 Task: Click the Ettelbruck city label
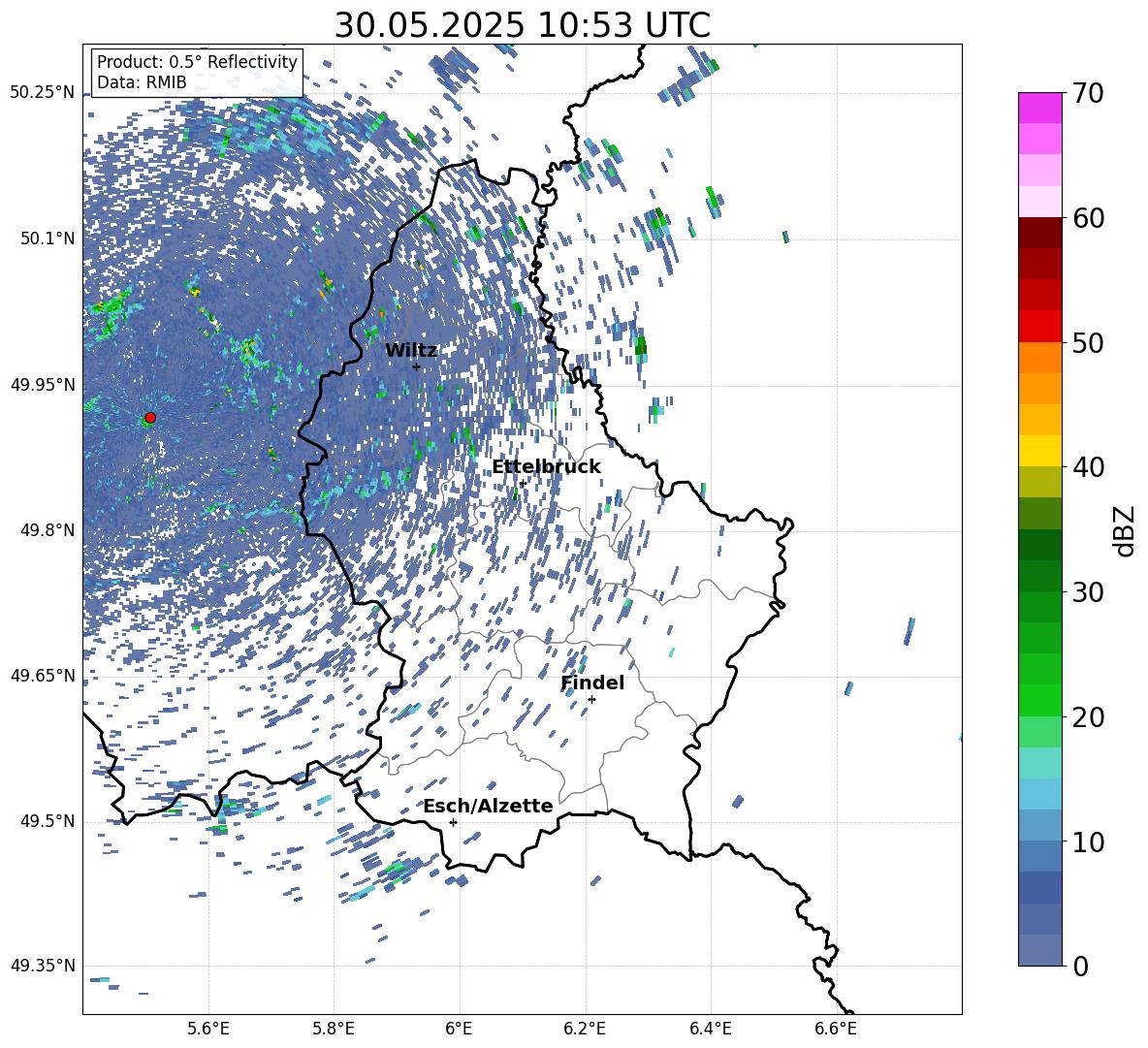coord(546,467)
